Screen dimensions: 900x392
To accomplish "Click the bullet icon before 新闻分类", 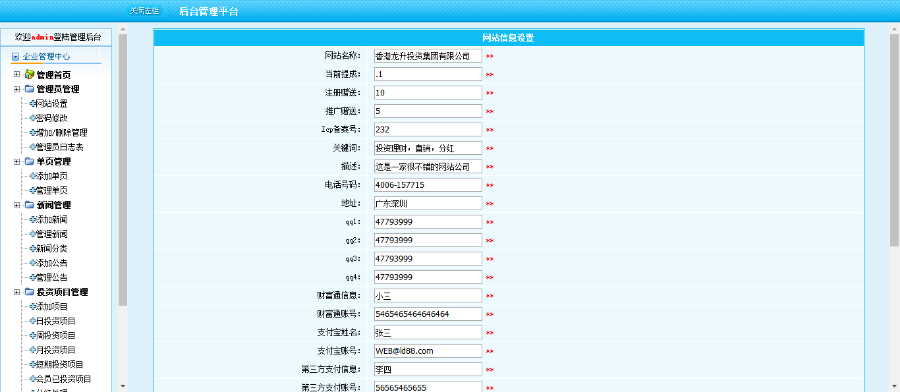I will click(32, 249).
